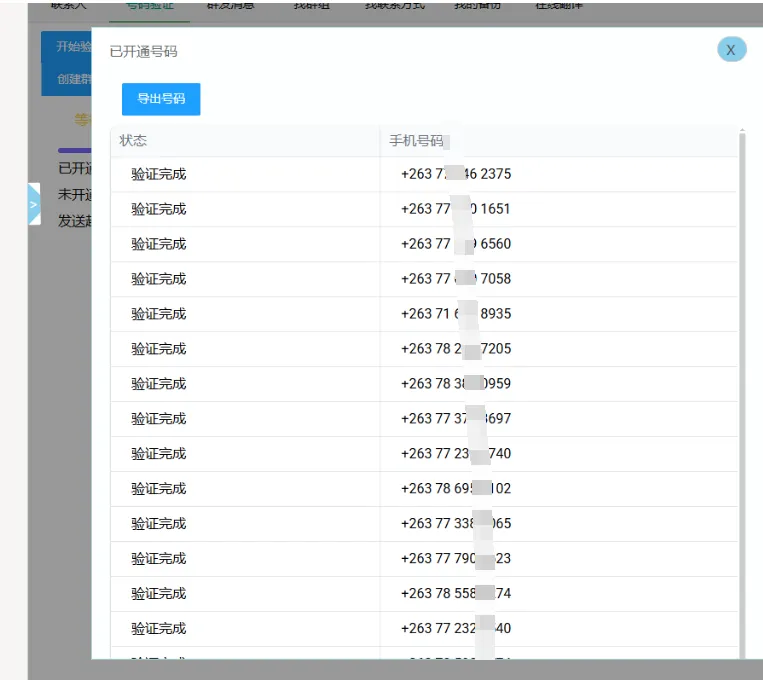Expand the side panel arrow handle
Viewport: 763px width, 680px height.
point(34,204)
